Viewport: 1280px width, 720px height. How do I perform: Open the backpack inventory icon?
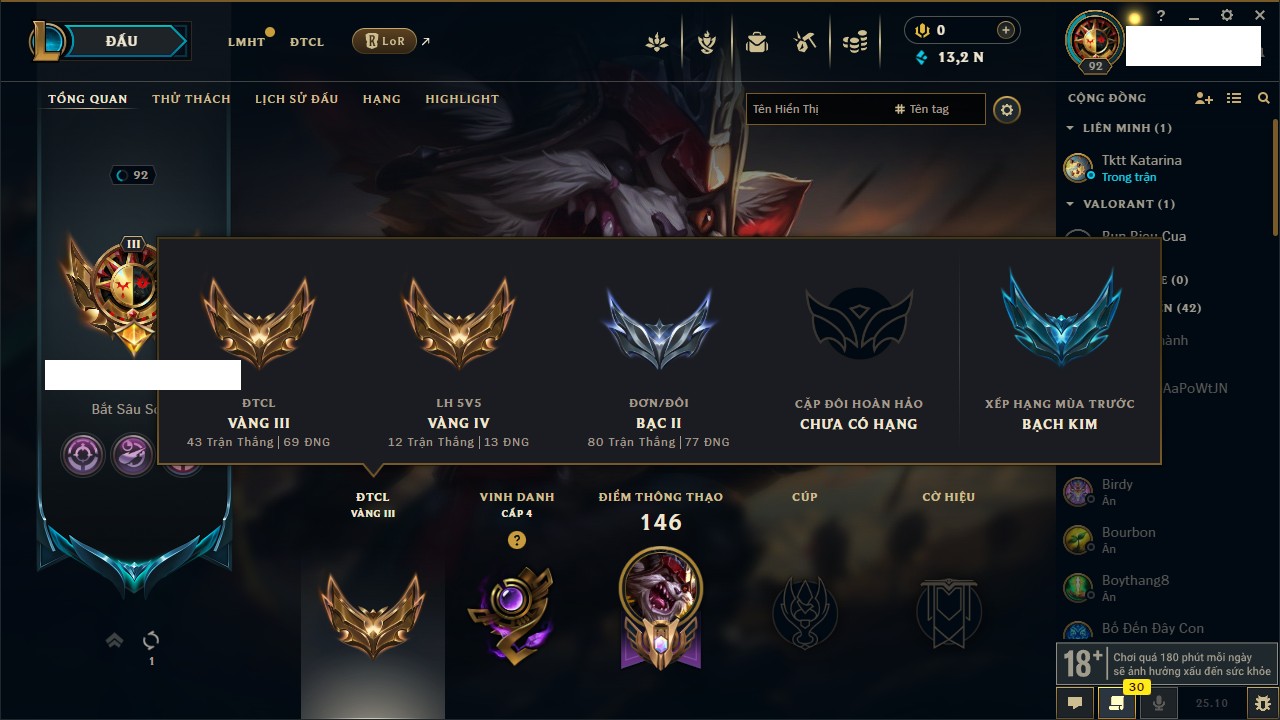[x=756, y=42]
